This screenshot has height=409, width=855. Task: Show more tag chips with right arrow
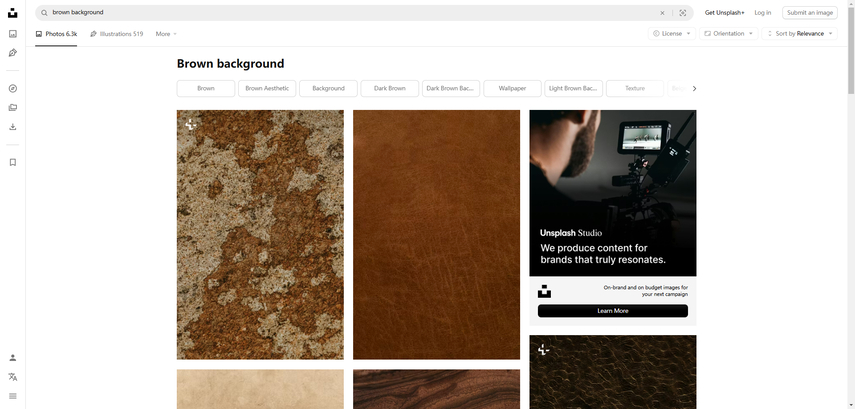[694, 88]
